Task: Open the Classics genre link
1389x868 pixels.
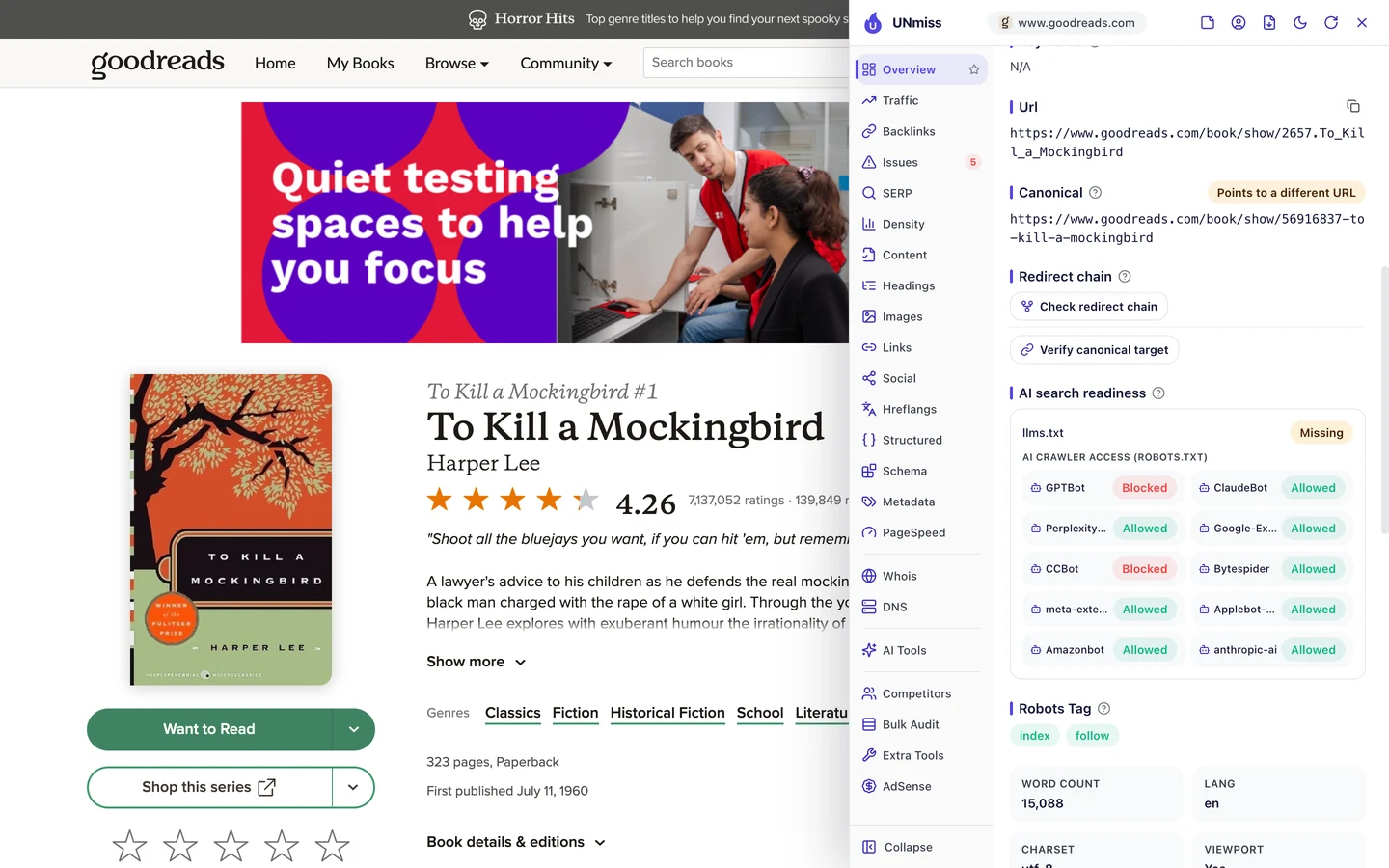Action: click(x=513, y=713)
